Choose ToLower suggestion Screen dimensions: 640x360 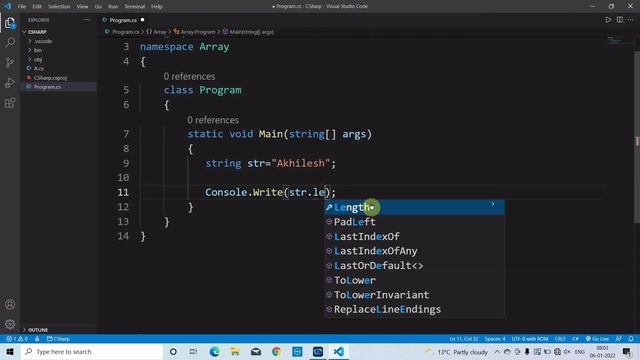(414, 280)
